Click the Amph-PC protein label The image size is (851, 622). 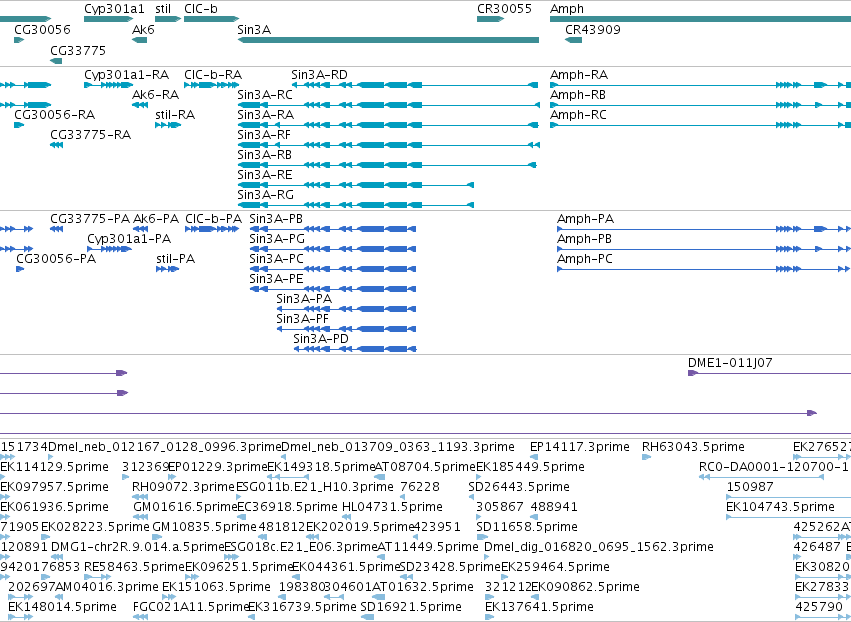coord(585,259)
